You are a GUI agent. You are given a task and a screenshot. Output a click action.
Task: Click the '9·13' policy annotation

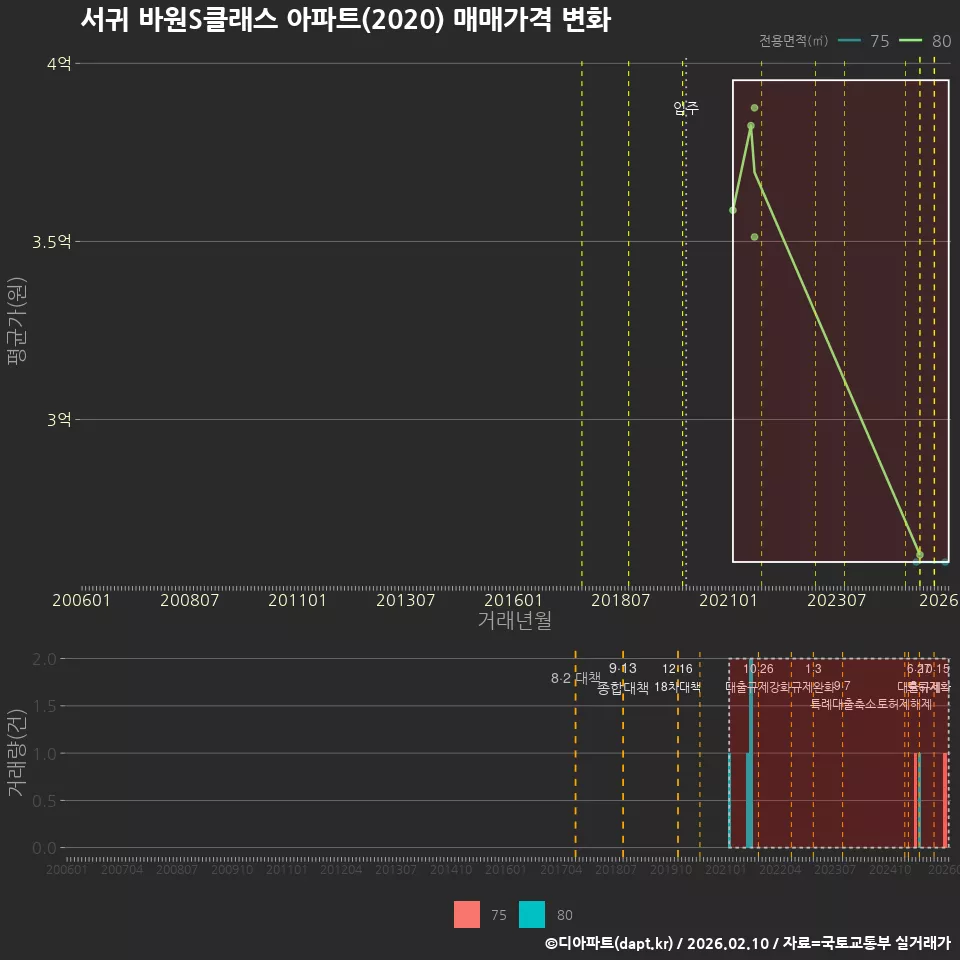(x=623, y=668)
